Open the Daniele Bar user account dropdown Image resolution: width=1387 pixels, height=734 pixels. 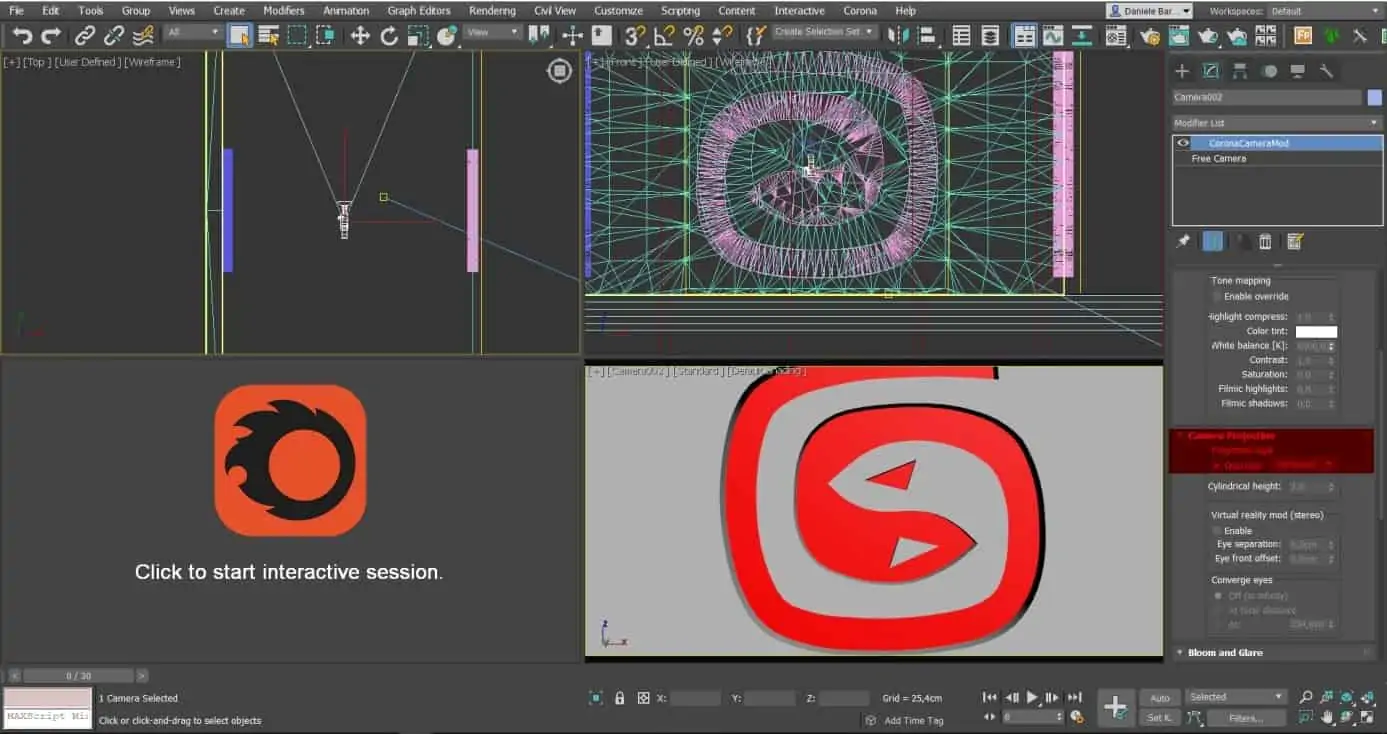(1149, 11)
